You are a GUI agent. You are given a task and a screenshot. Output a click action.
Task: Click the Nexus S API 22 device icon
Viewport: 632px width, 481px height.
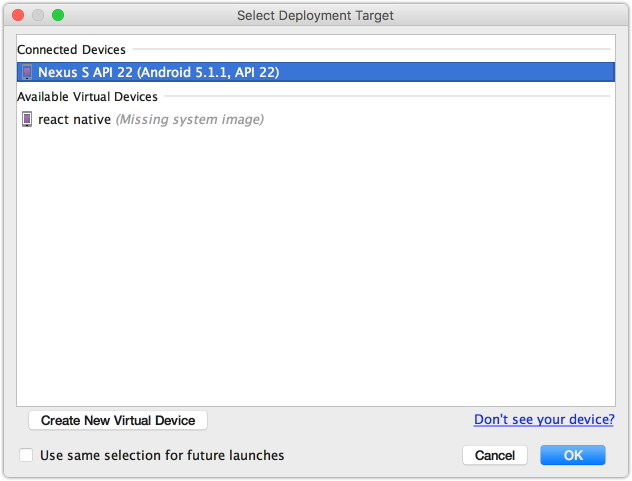click(27, 72)
